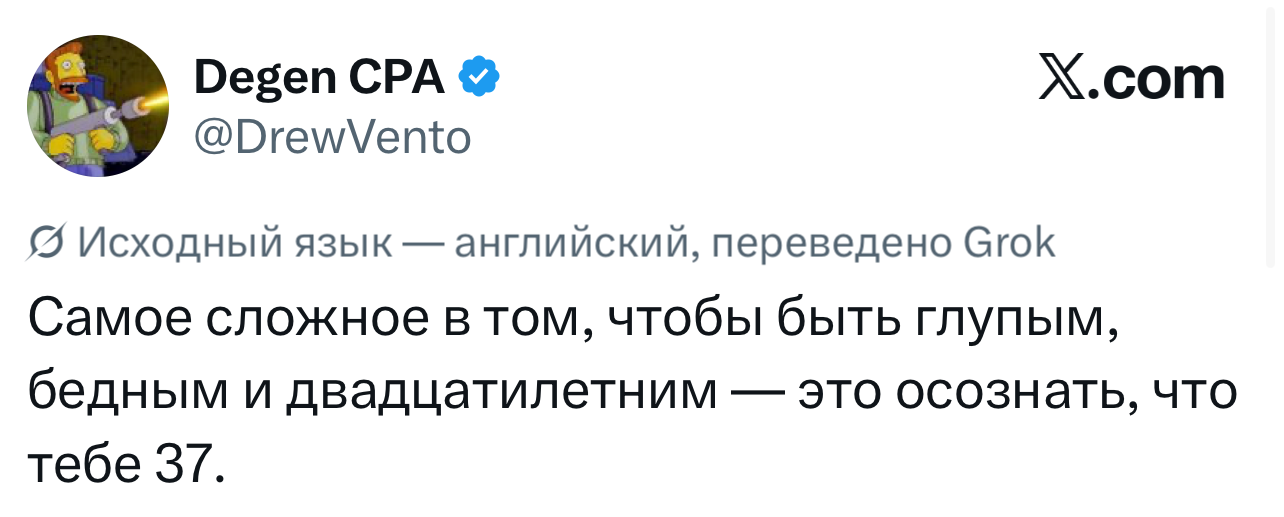Viewport: 1284px width, 517px height.
Task: Open the Degen CPA profile avatar
Action: [98, 106]
